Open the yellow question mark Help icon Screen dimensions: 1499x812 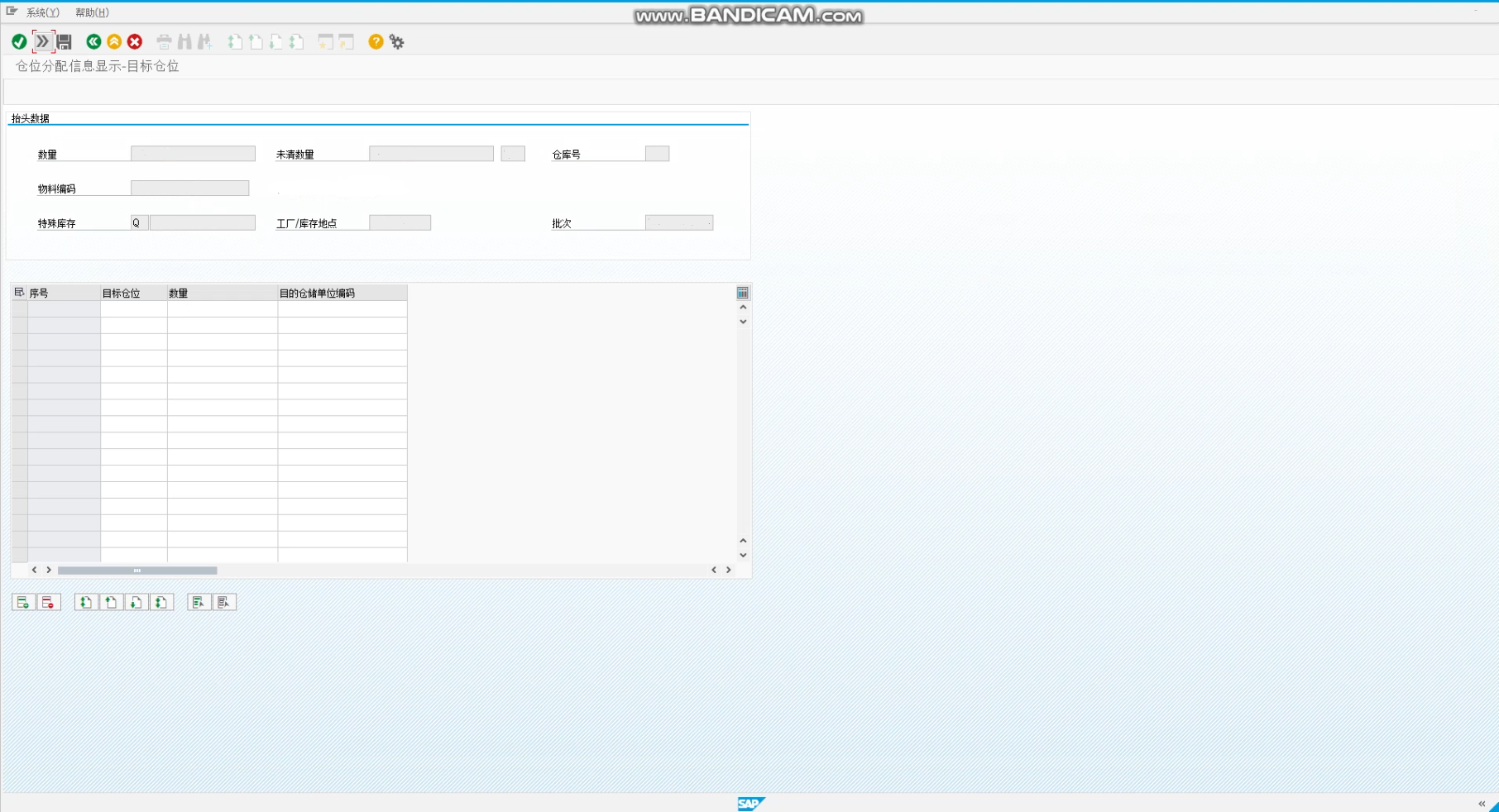376,42
